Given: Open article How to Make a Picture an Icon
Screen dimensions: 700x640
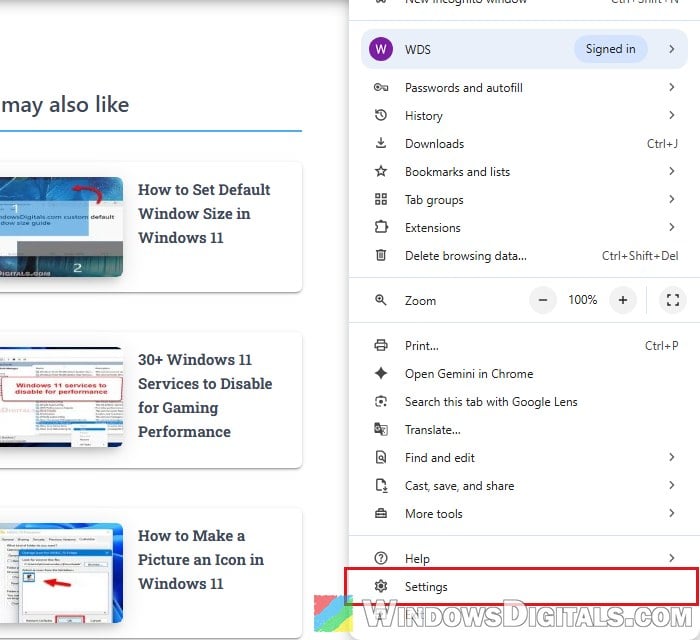Looking at the screenshot, I should click(x=201, y=560).
